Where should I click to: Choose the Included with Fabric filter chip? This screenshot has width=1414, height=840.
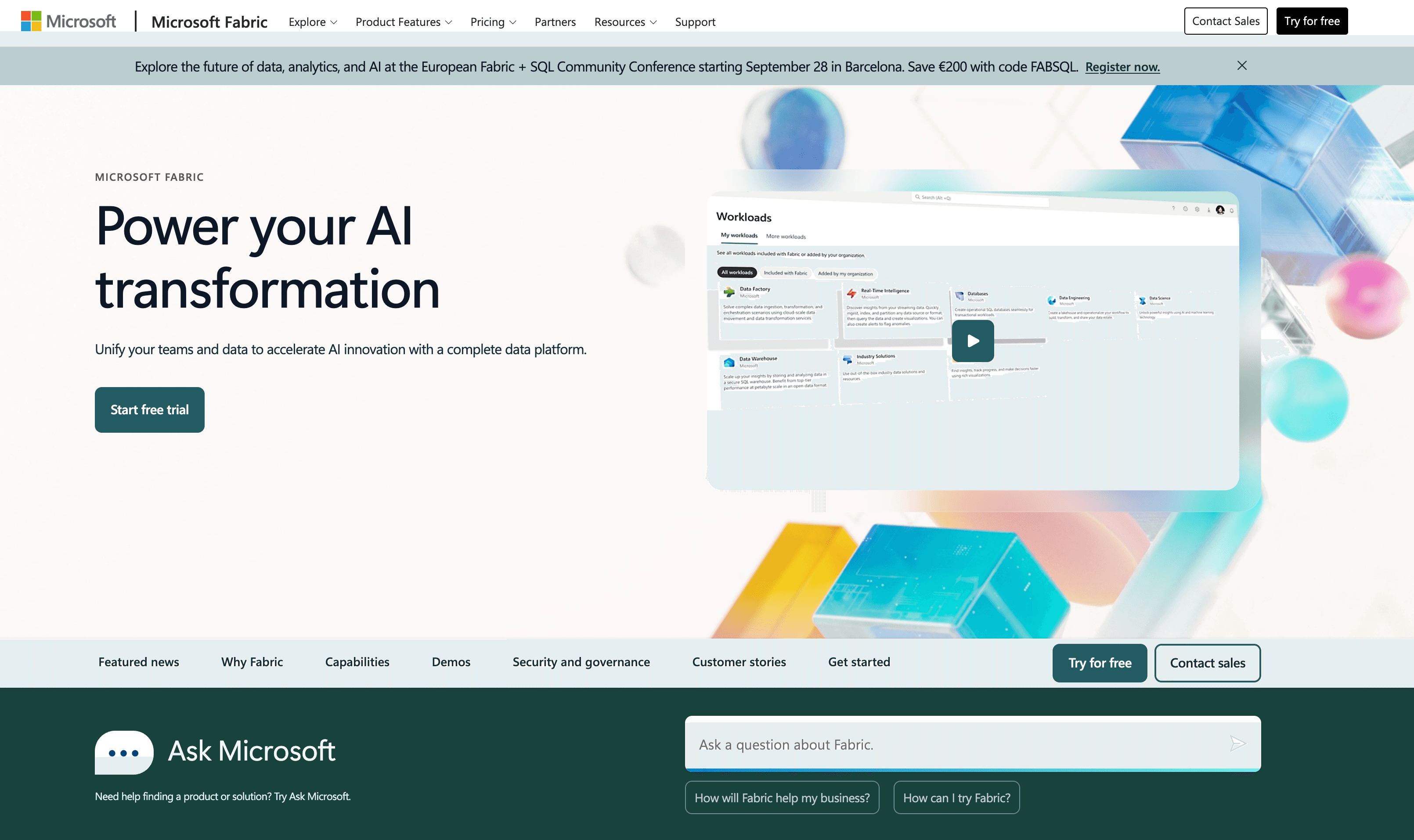(x=786, y=273)
